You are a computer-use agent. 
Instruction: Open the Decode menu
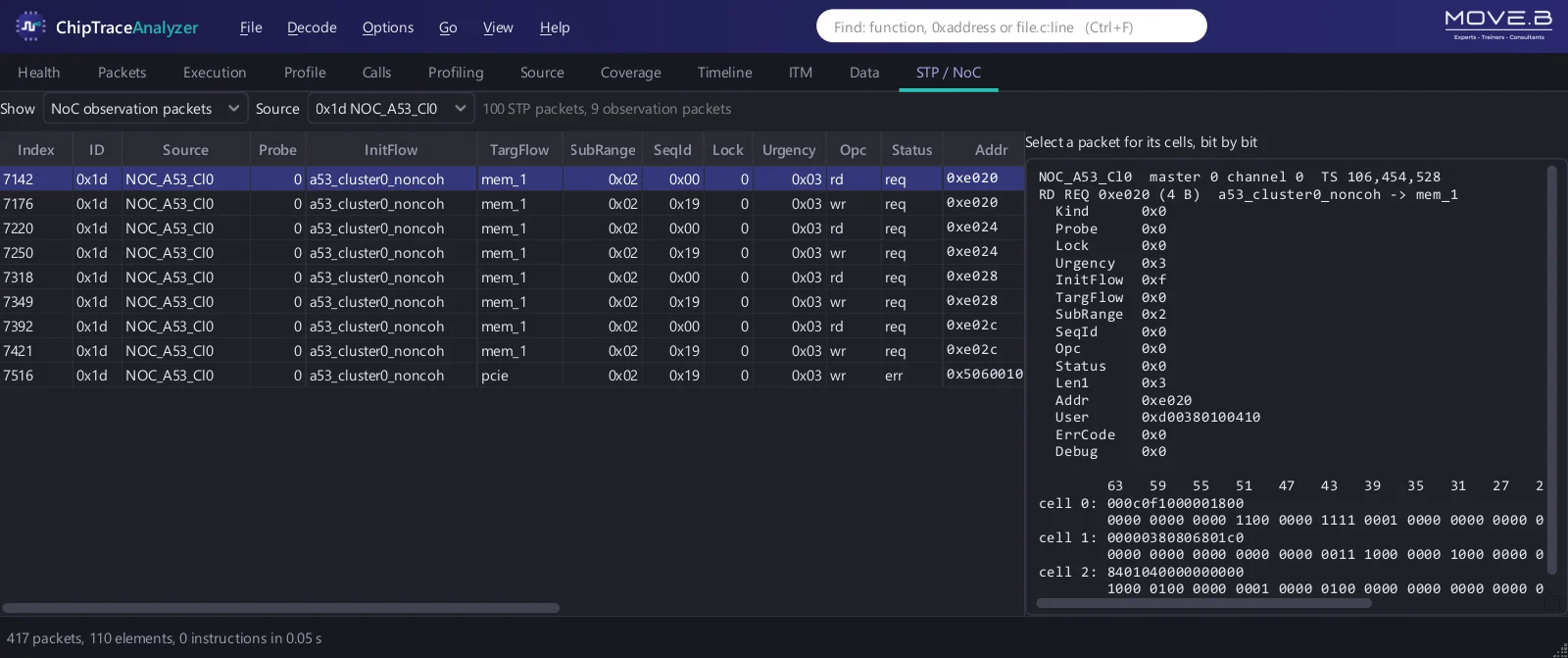point(312,27)
